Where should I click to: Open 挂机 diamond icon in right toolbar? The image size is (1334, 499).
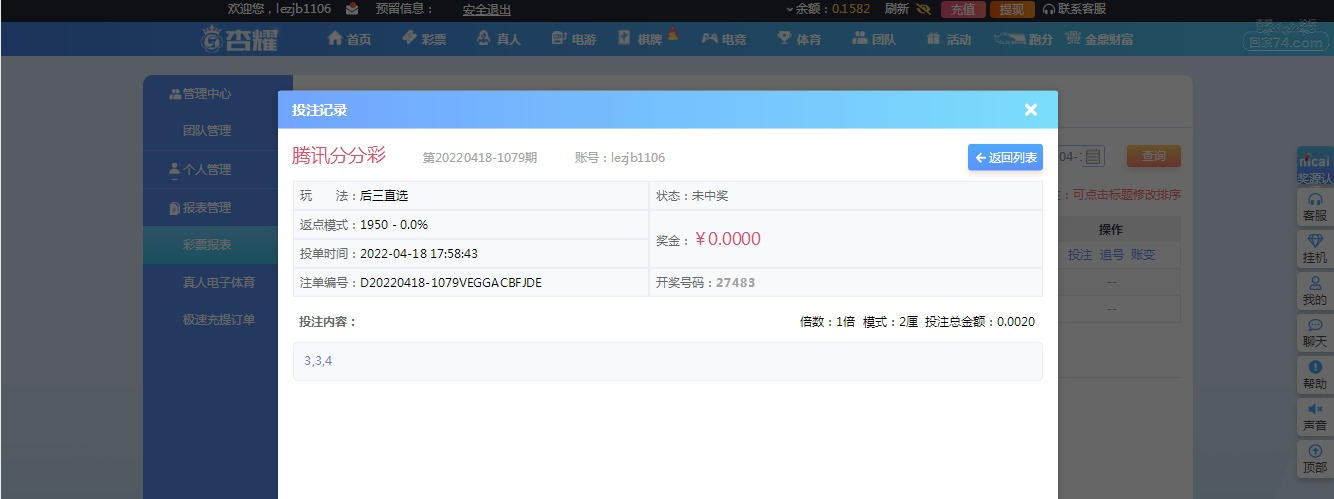[1315, 249]
